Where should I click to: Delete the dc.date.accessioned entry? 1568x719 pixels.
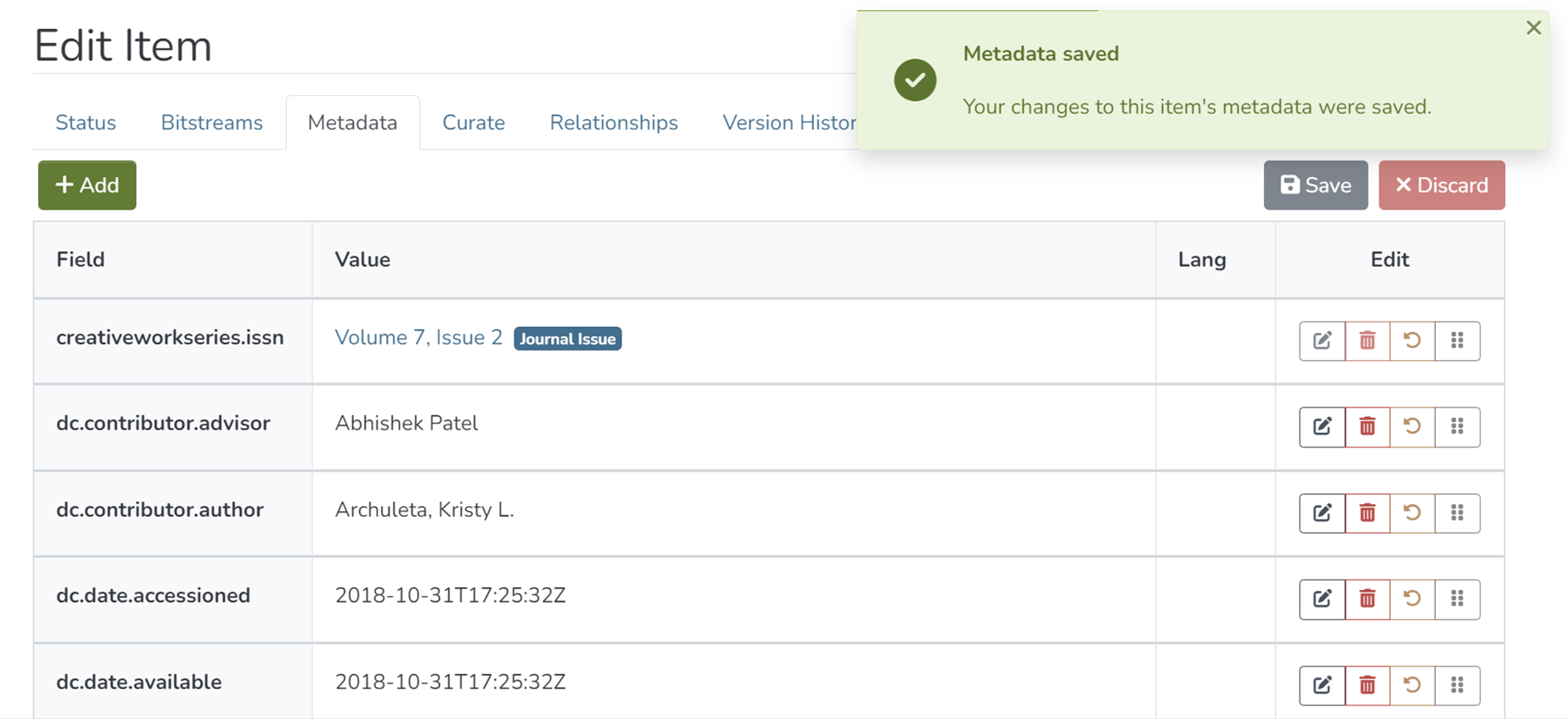pyautogui.click(x=1367, y=598)
